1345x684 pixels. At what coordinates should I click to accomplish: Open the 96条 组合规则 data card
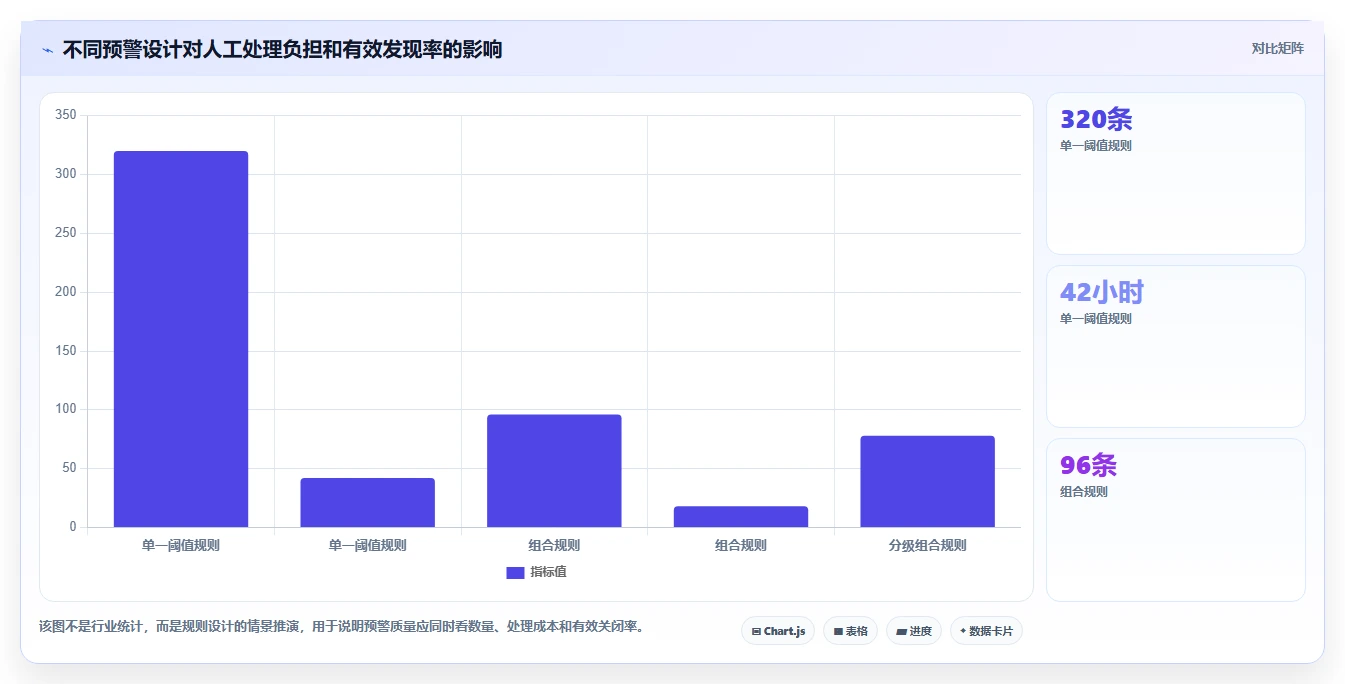point(1176,520)
